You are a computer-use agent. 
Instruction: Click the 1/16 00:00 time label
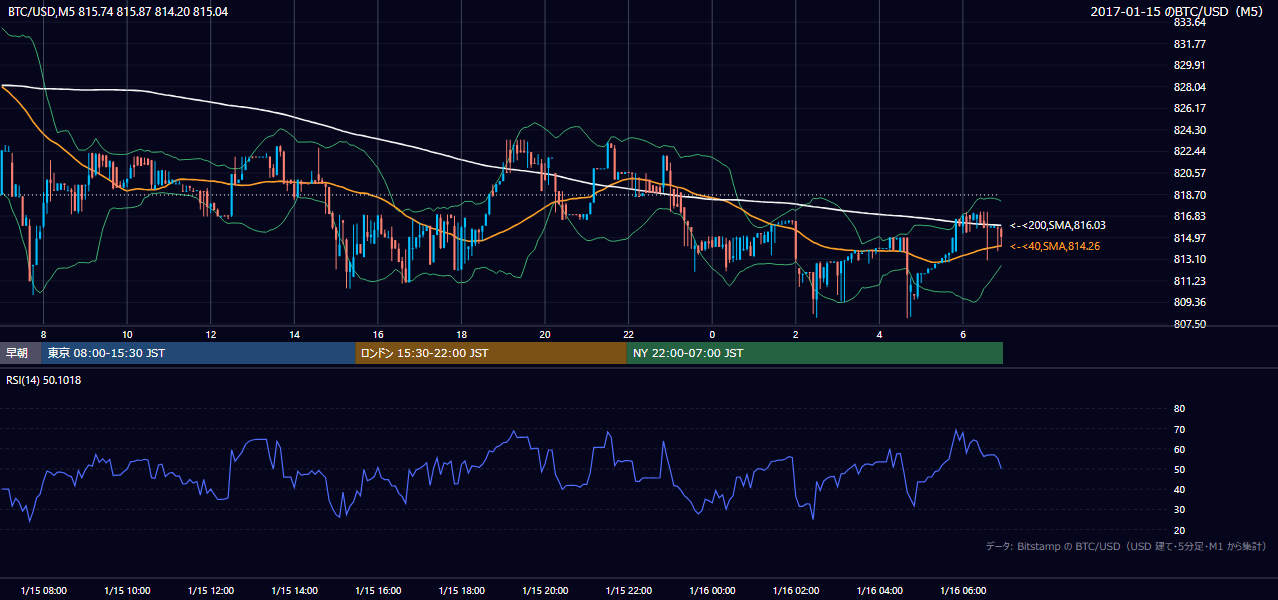point(712,590)
